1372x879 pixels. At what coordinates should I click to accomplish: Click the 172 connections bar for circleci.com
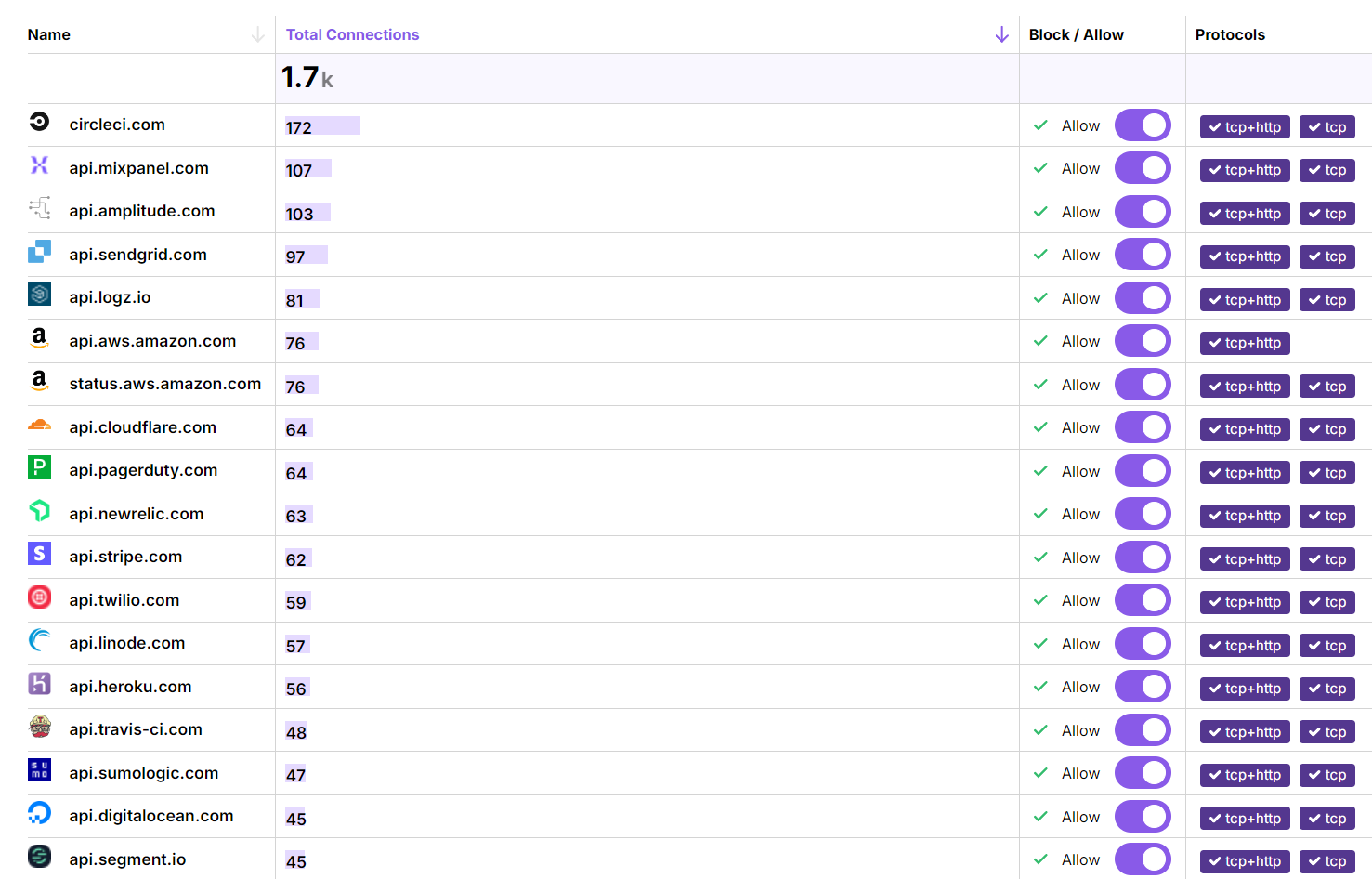[321, 126]
